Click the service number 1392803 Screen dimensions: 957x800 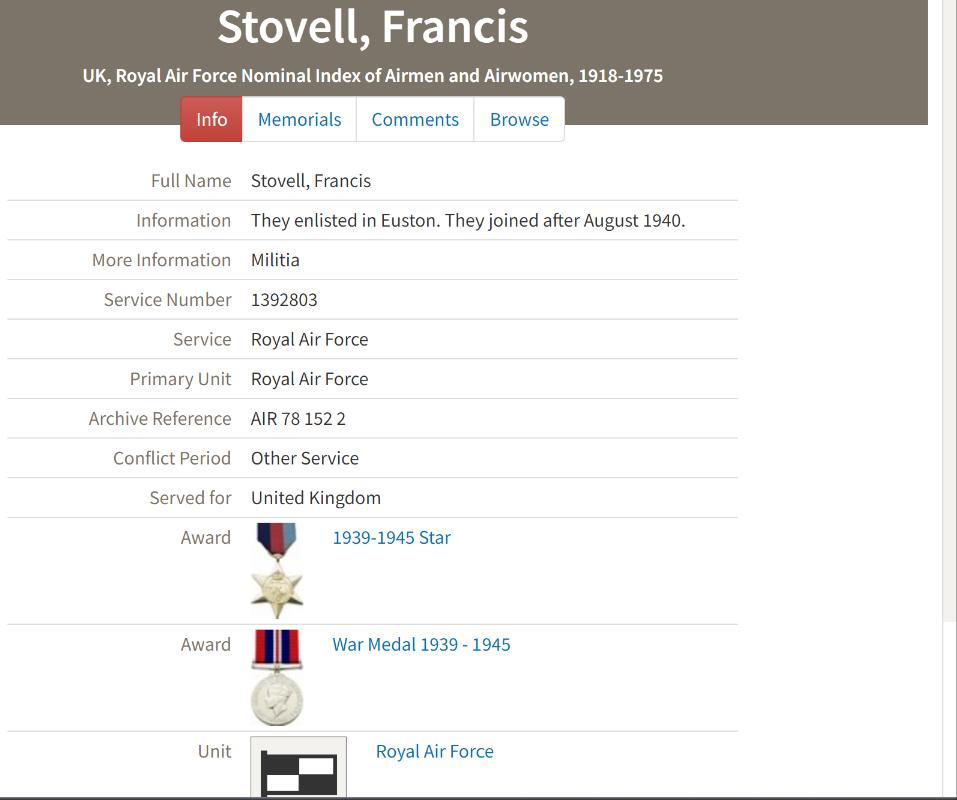pyautogui.click(x=284, y=299)
